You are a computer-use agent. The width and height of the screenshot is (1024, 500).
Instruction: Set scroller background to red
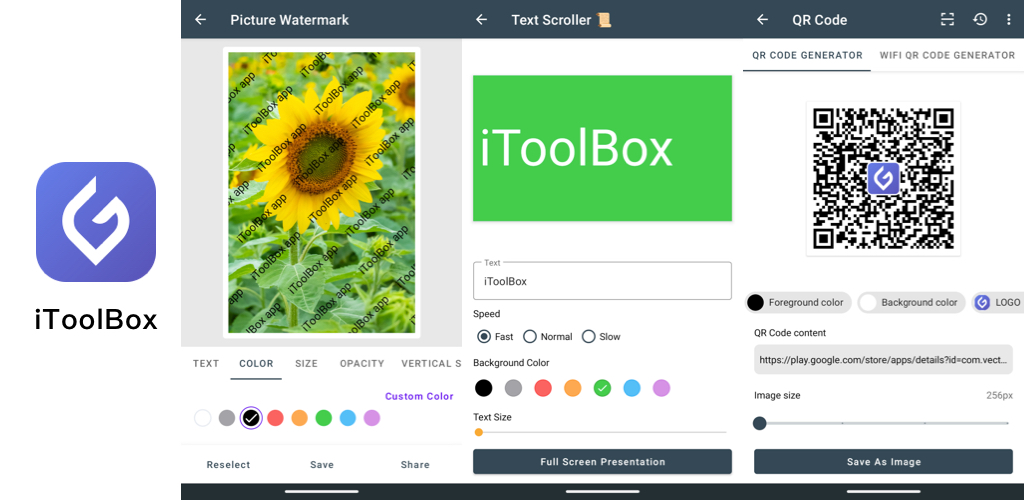coord(543,388)
